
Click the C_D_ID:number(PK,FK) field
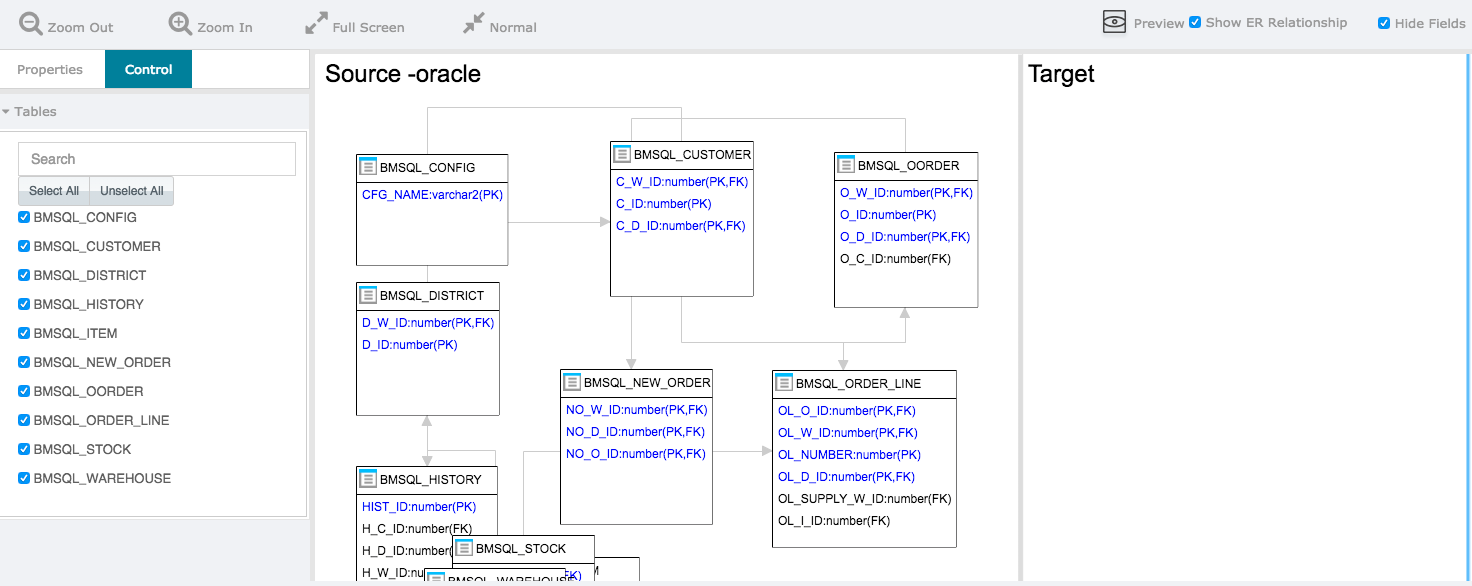click(x=680, y=226)
